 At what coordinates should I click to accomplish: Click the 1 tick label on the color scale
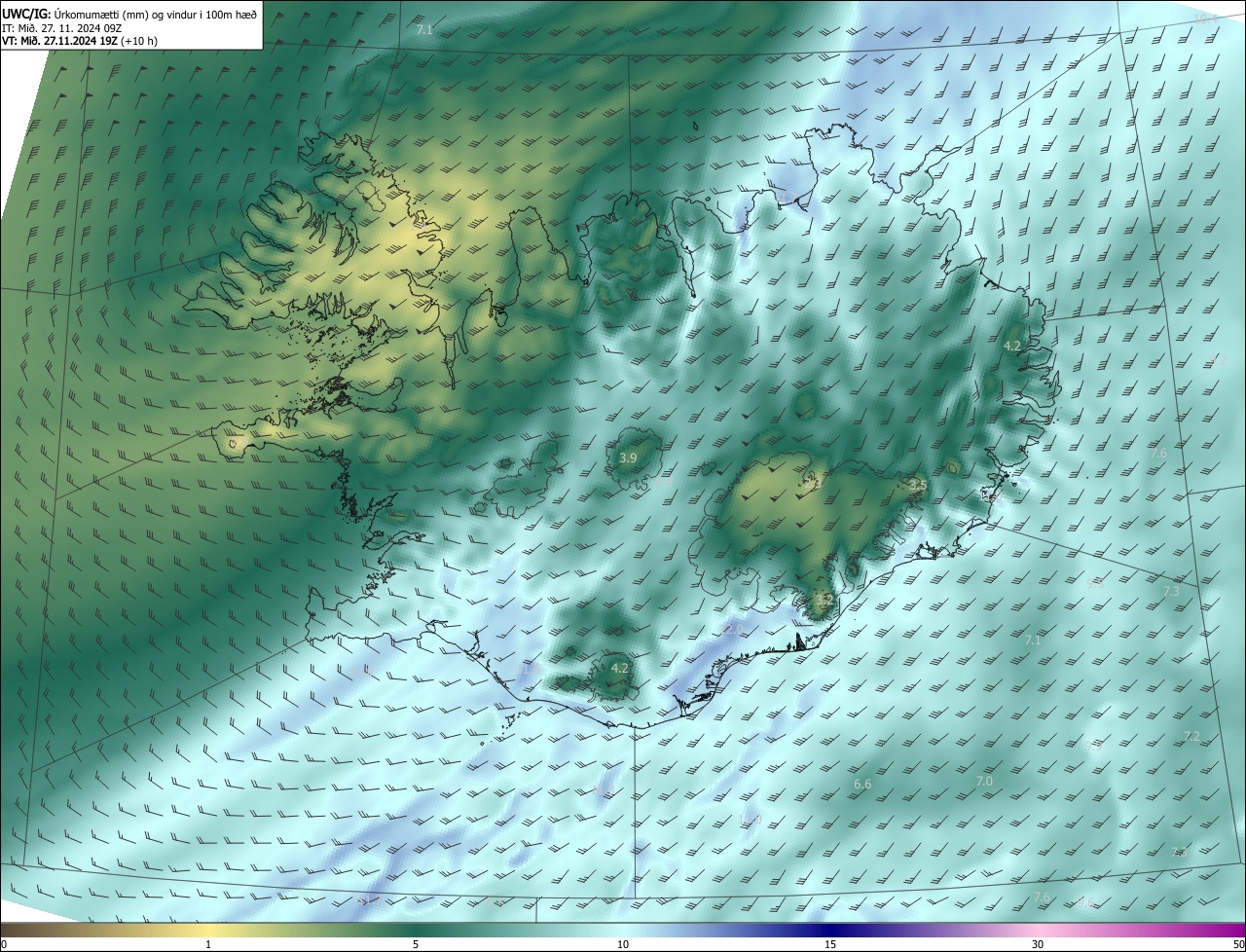click(x=208, y=944)
